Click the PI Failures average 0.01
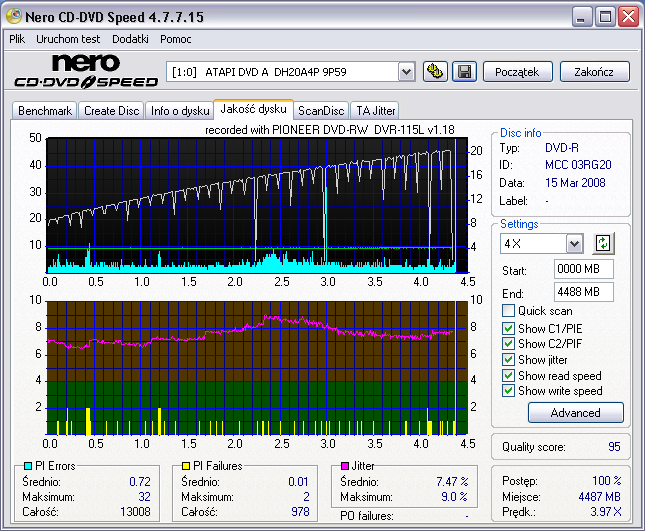Image resolution: width=645 pixels, height=531 pixels. [298, 482]
